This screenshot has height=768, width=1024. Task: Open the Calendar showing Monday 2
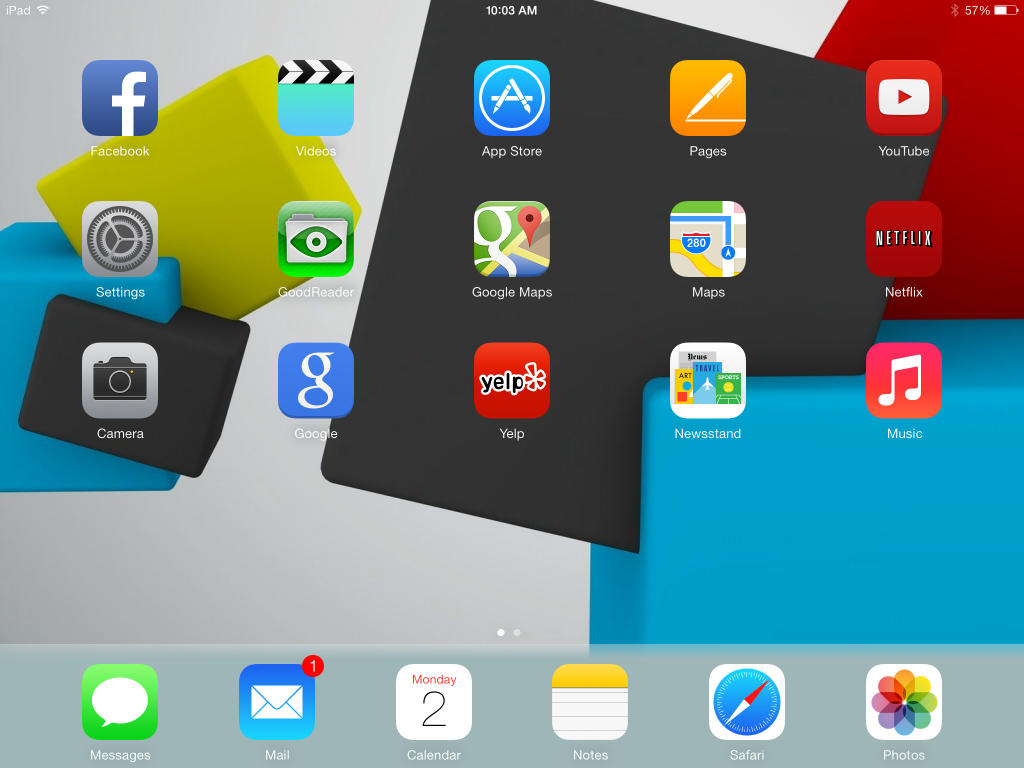[434, 702]
